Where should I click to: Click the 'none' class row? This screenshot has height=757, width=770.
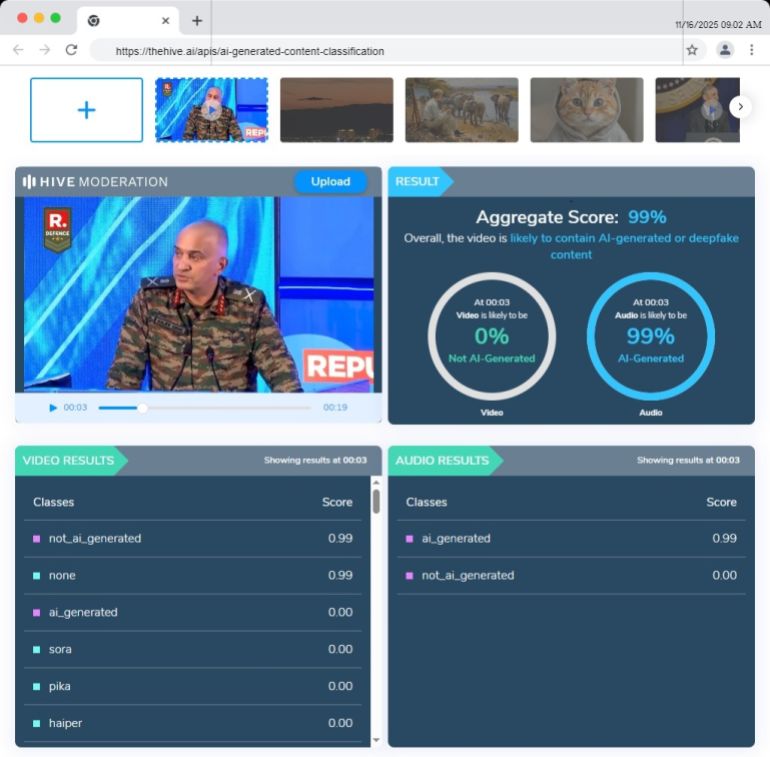coord(192,575)
